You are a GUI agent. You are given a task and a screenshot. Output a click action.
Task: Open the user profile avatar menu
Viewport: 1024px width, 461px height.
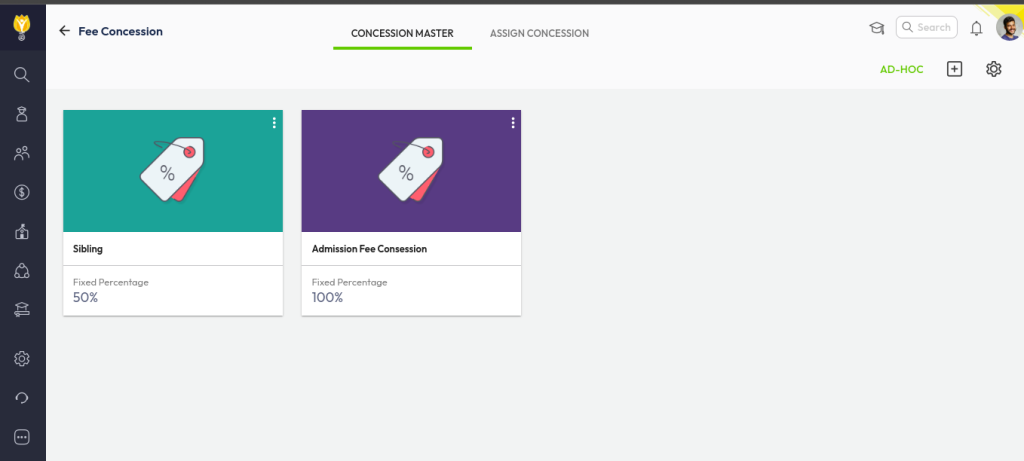pyautogui.click(x=1008, y=28)
